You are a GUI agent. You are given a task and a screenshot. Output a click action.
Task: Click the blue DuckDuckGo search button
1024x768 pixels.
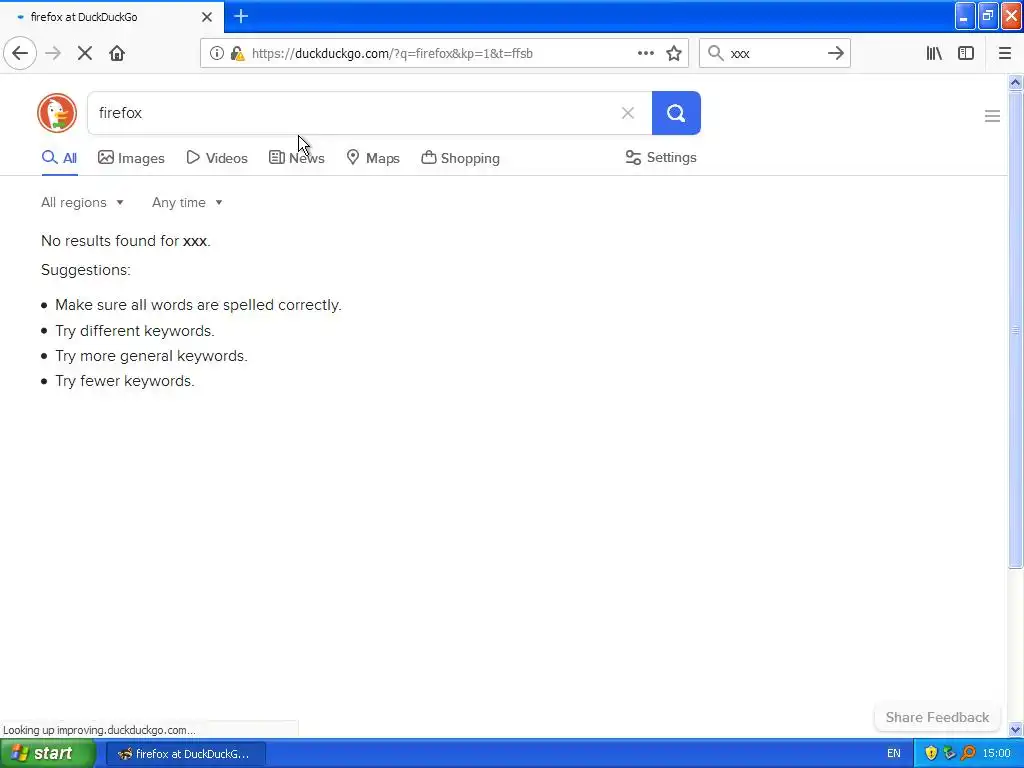(x=676, y=113)
